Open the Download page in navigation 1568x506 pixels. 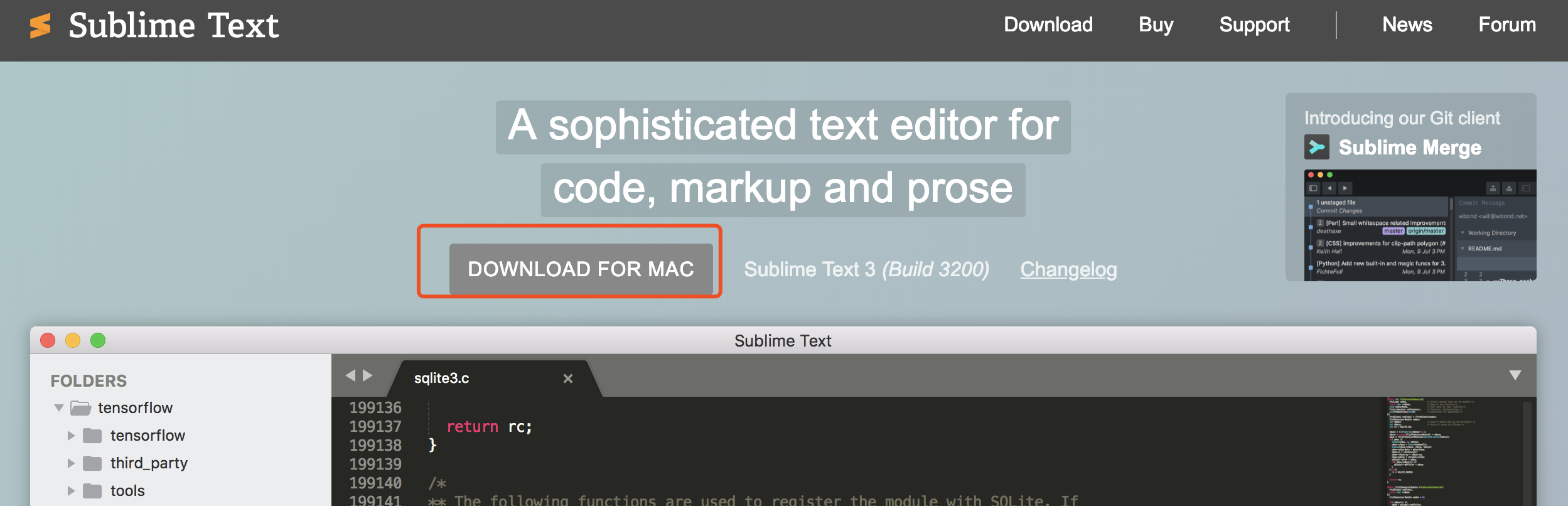point(1048,24)
